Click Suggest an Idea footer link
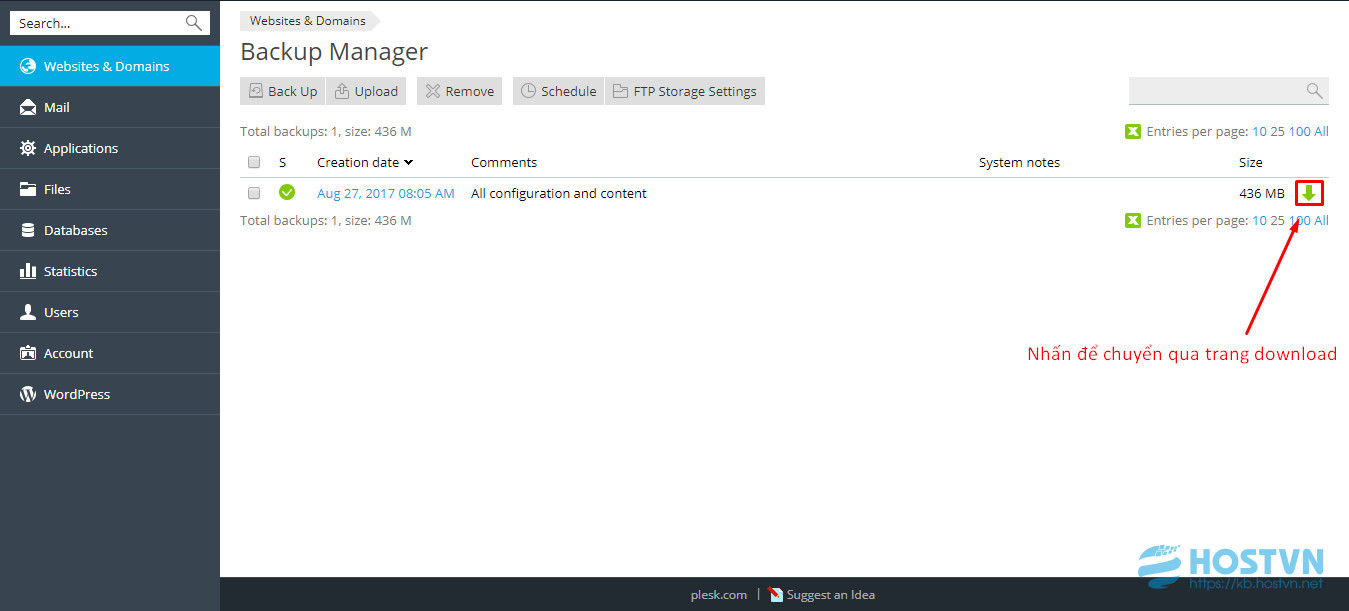Screen dimensions: 1349x611 pos(830,595)
